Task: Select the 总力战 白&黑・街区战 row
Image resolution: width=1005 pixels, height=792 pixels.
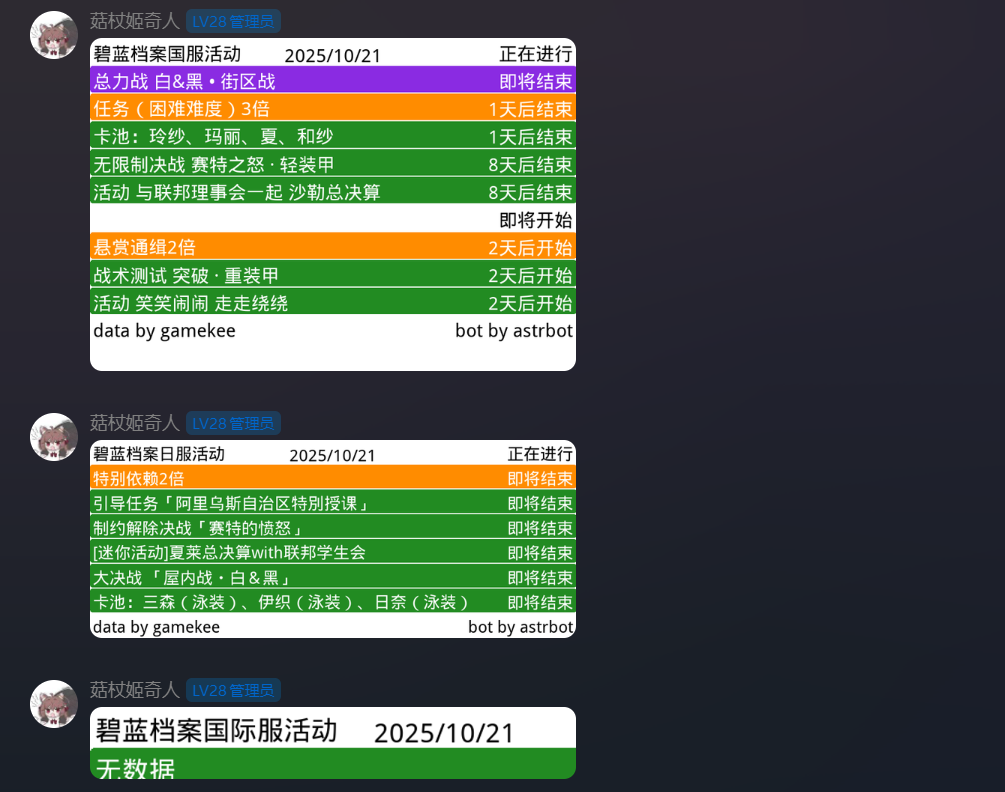Action: [x=333, y=80]
